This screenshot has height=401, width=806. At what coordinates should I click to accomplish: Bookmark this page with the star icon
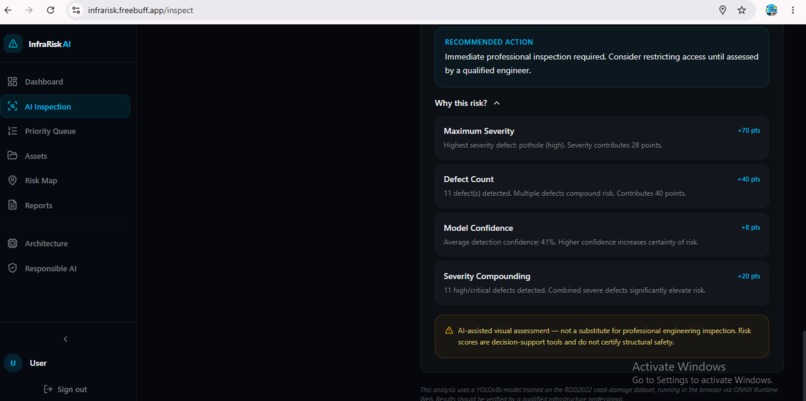tap(742, 10)
